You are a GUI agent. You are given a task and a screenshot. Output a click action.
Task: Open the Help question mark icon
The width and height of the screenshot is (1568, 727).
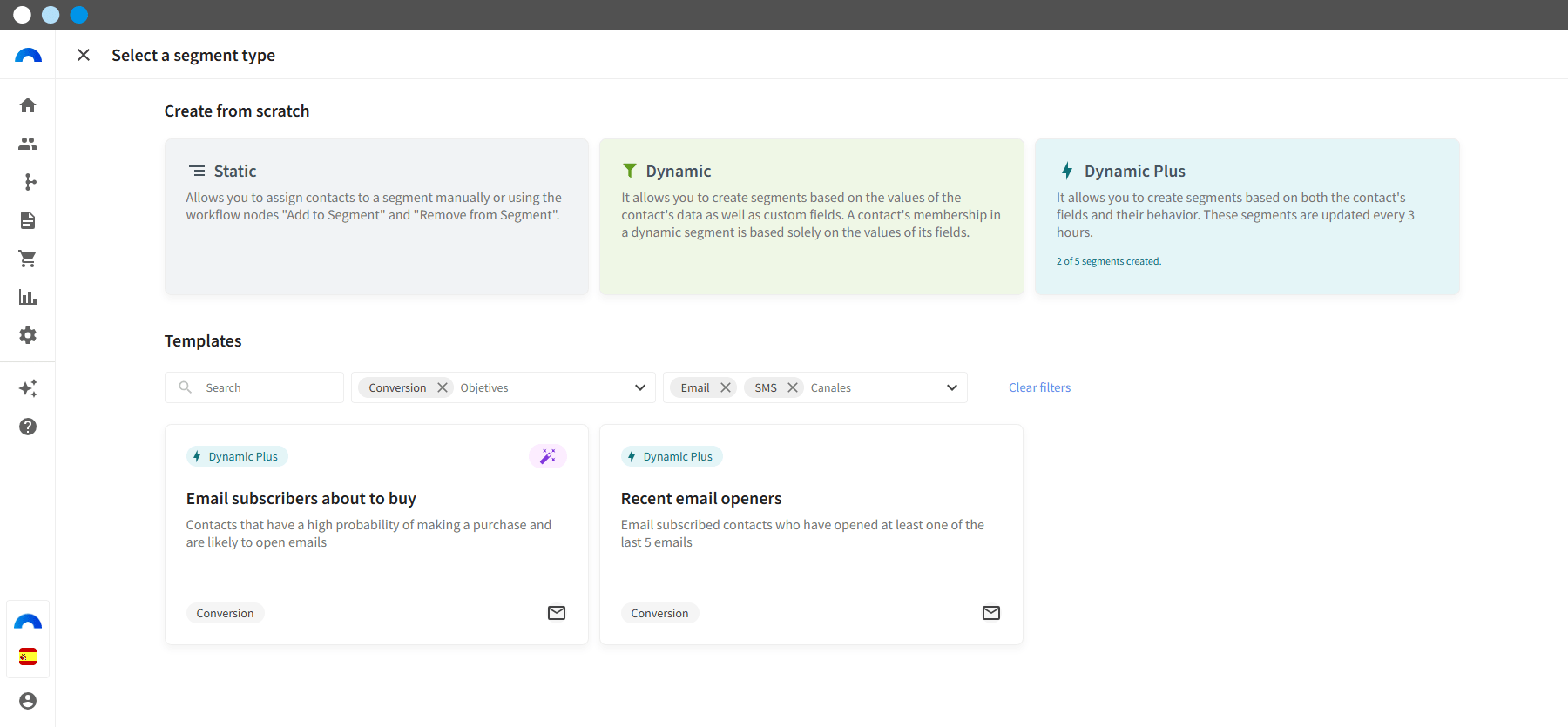pyautogui.click(x=28, y=427)
